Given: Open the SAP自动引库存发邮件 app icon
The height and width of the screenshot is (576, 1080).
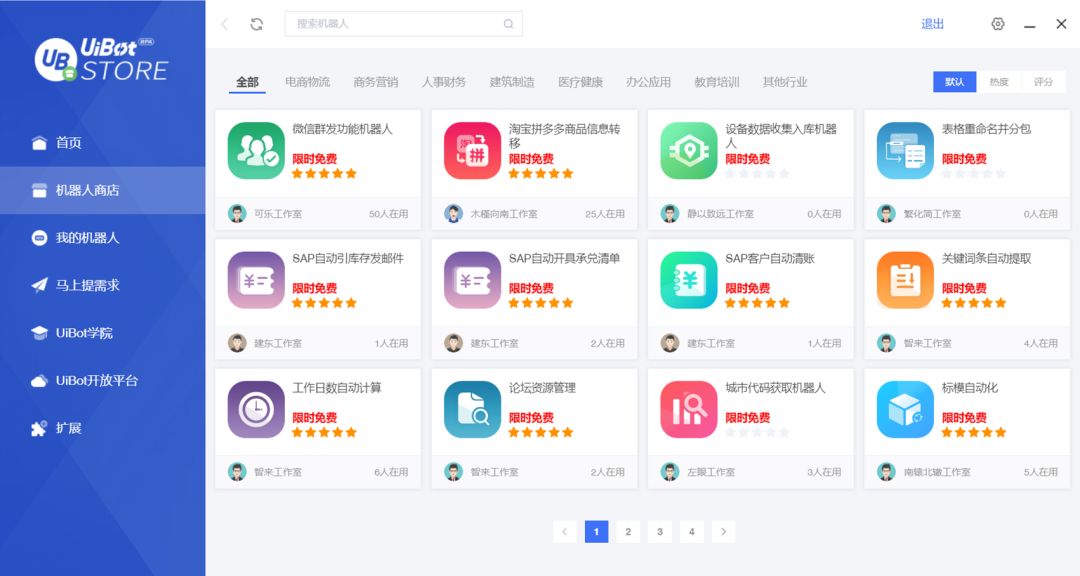Looking at the screenshot, I should [x=256, y=280].
